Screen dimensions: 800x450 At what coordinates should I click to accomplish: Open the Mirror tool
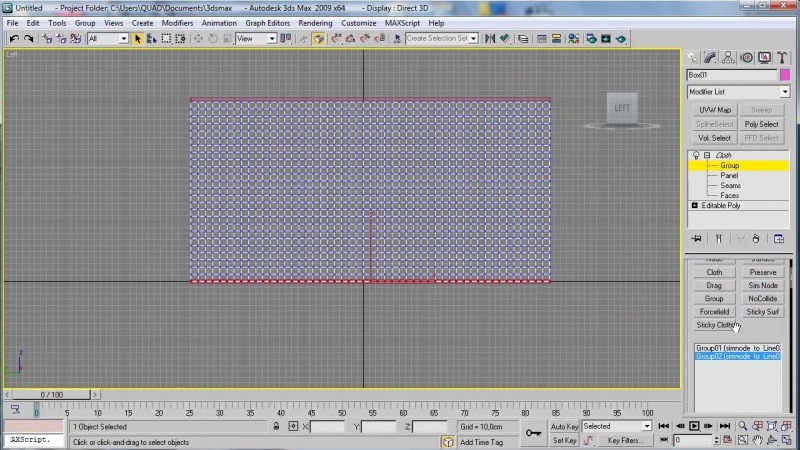click(490, 39)
